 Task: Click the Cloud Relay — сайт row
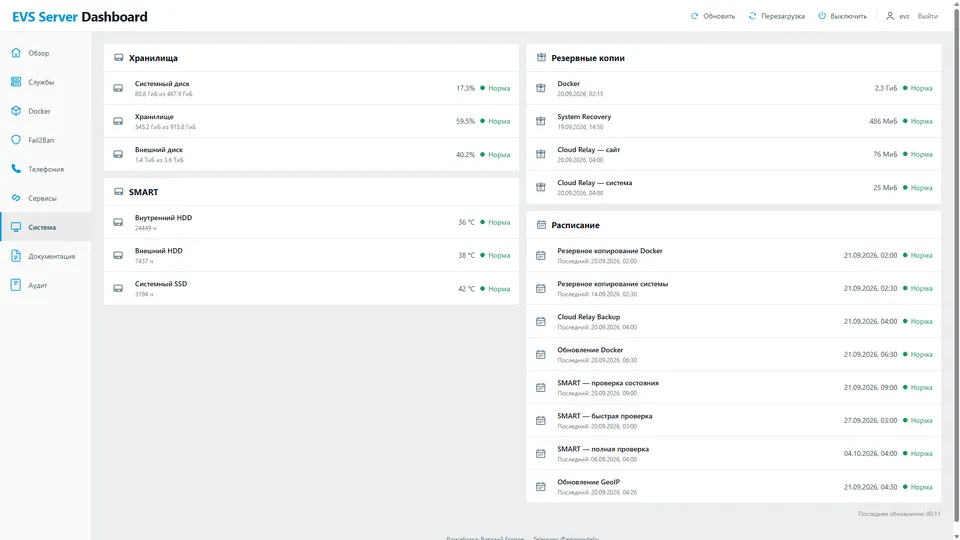click(x=733, y=154)
